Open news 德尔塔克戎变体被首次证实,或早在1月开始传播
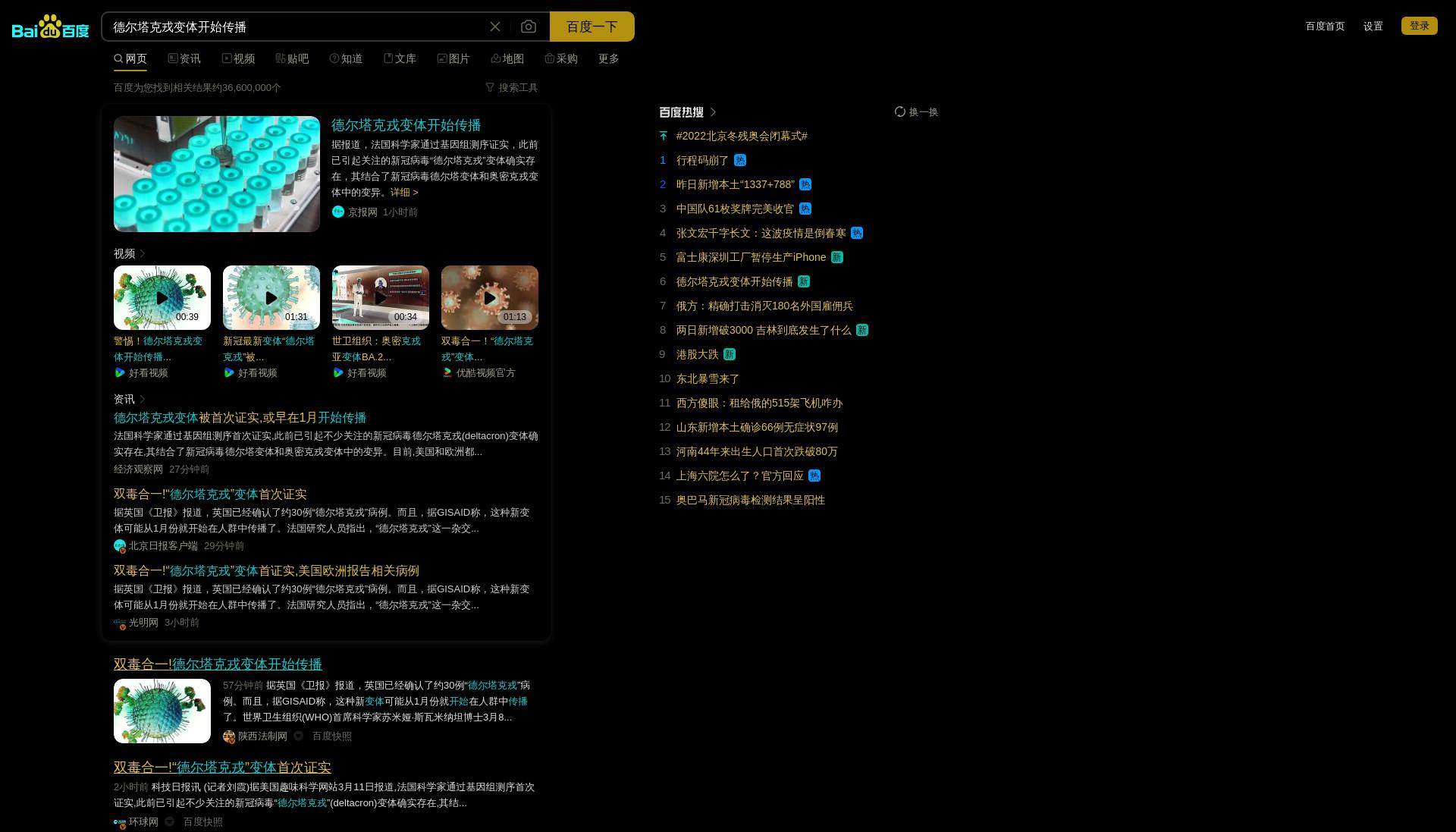 point(240,418)
